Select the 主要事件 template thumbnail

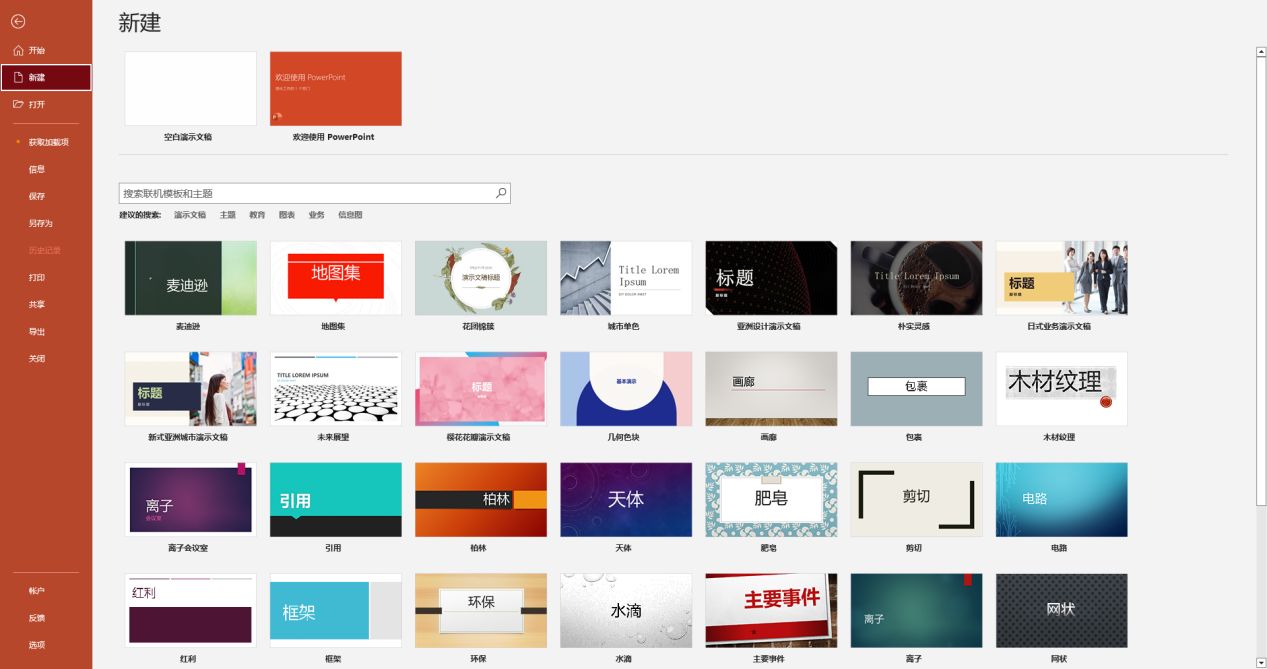[x=771, y=611]
